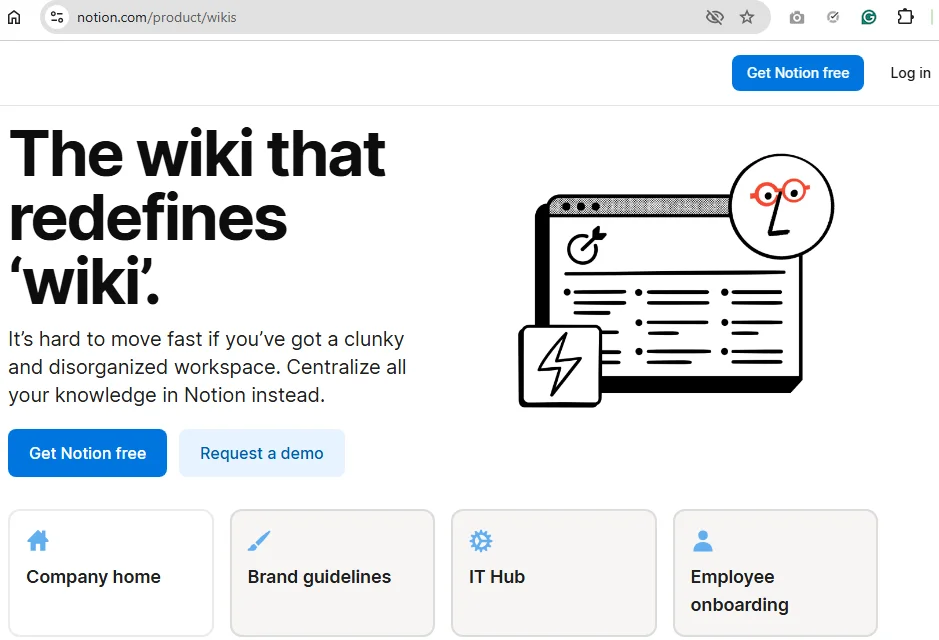939x640 pixels.
Task: Click the text "It's hard to move fast" paragraph
Action: tap(207, 367)
